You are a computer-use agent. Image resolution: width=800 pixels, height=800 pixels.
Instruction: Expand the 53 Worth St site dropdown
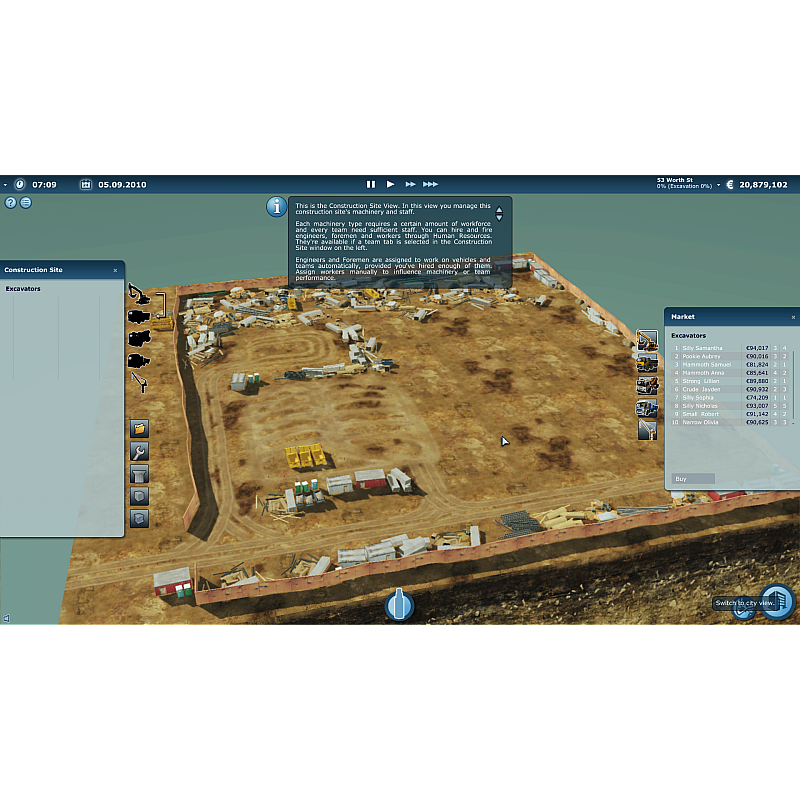pos(718,186)
